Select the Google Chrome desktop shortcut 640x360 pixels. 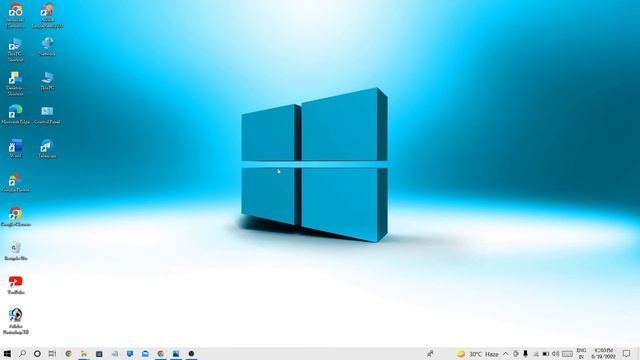(16, 217)
